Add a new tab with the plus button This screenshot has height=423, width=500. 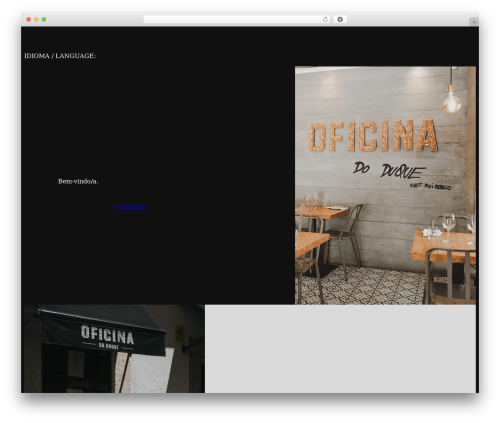[x=474, y=22]
